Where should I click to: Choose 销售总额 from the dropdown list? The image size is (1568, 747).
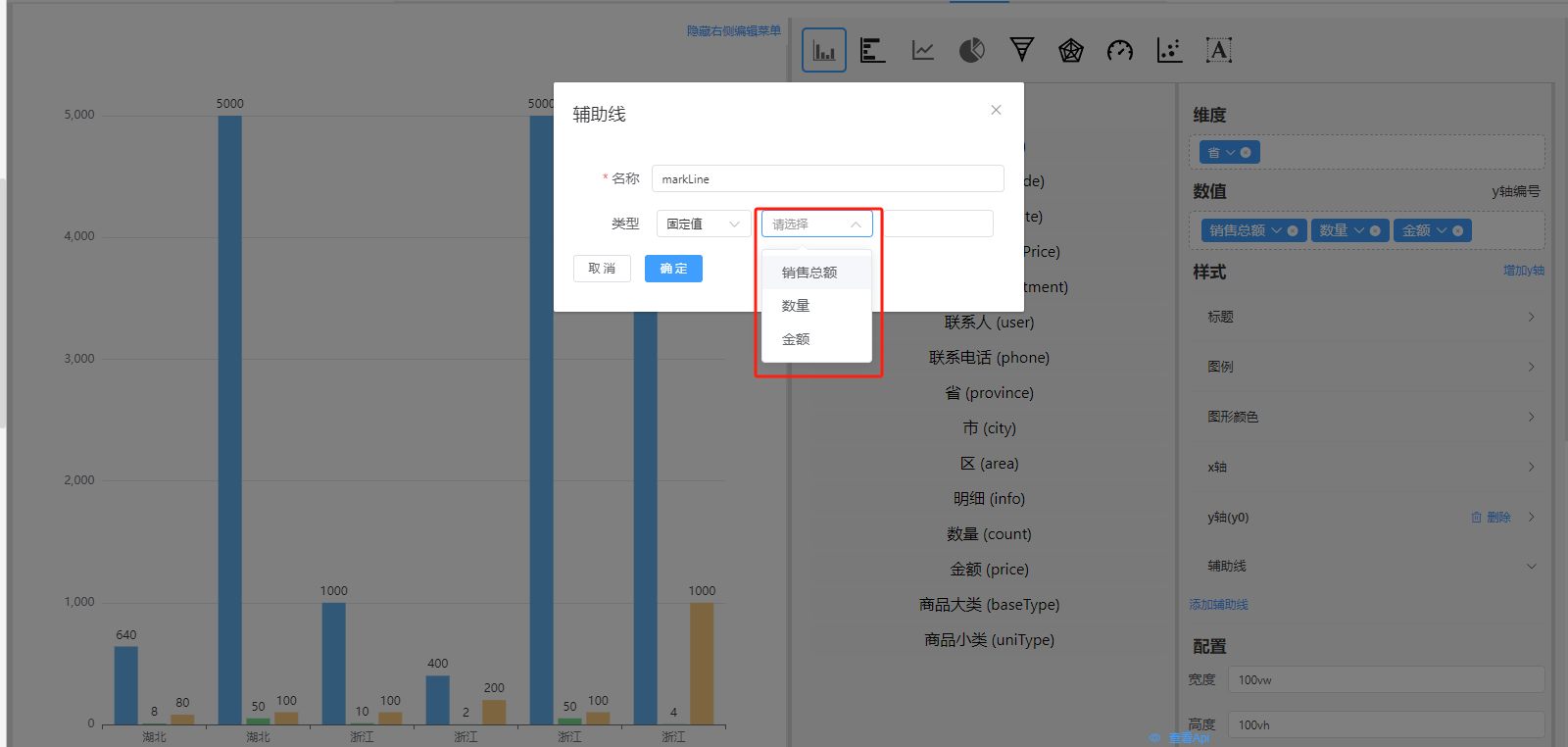coord(809,273)
